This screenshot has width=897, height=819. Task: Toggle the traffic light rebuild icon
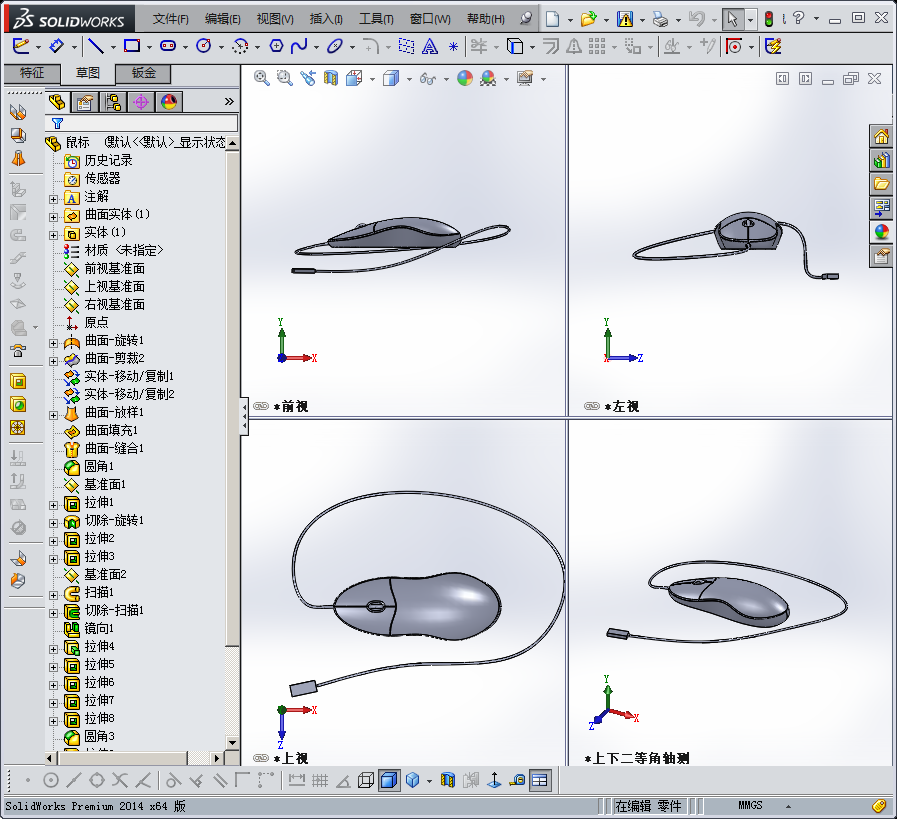(769, 19)
